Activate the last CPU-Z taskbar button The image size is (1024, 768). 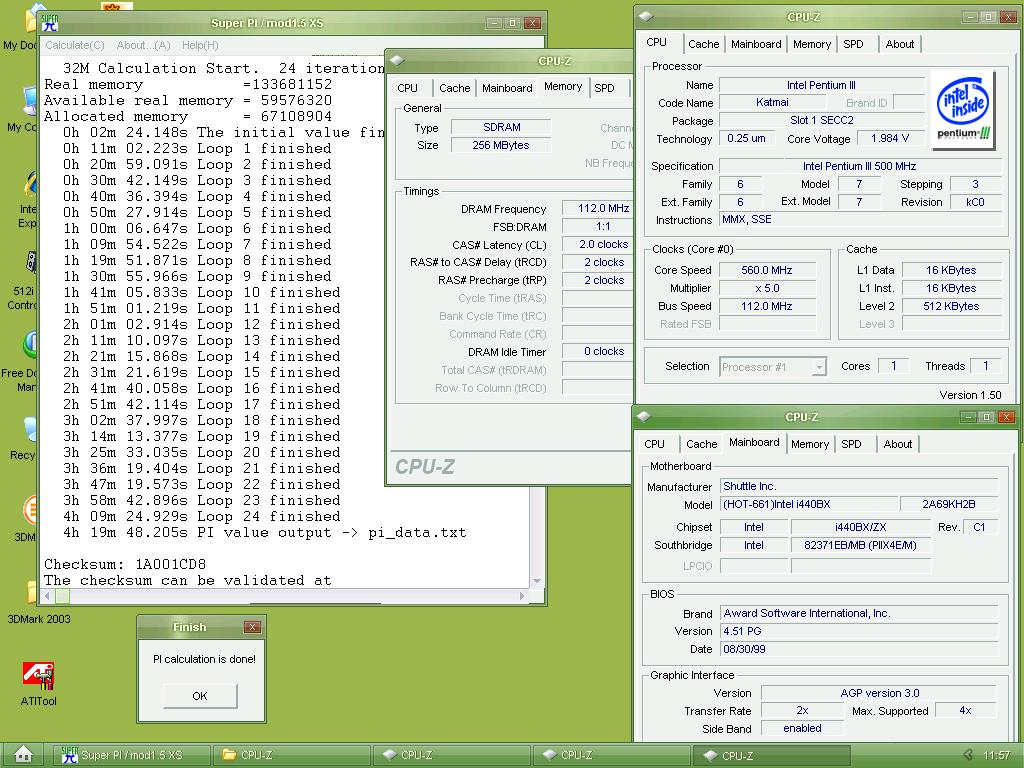pyautogui.click(x=773, y=755)
